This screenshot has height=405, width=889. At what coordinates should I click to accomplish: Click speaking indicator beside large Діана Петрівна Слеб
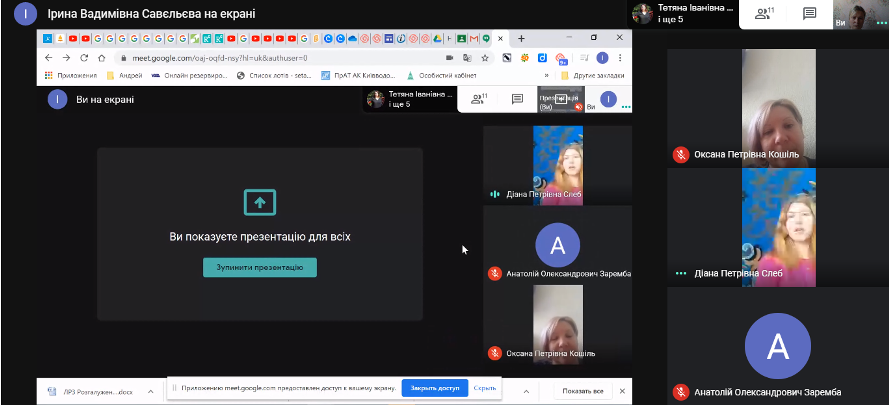click(681, 273)
